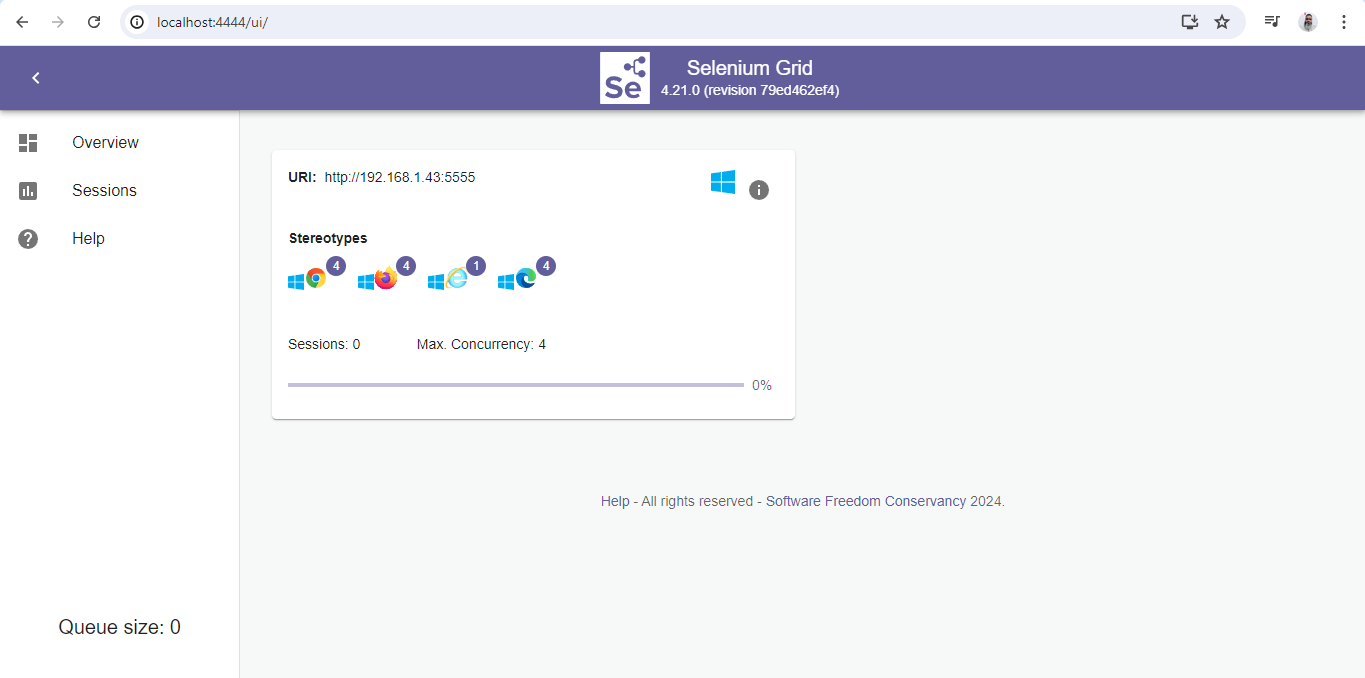
Task: Open the Chrome three-dot menu
Action: point(1344,22)
